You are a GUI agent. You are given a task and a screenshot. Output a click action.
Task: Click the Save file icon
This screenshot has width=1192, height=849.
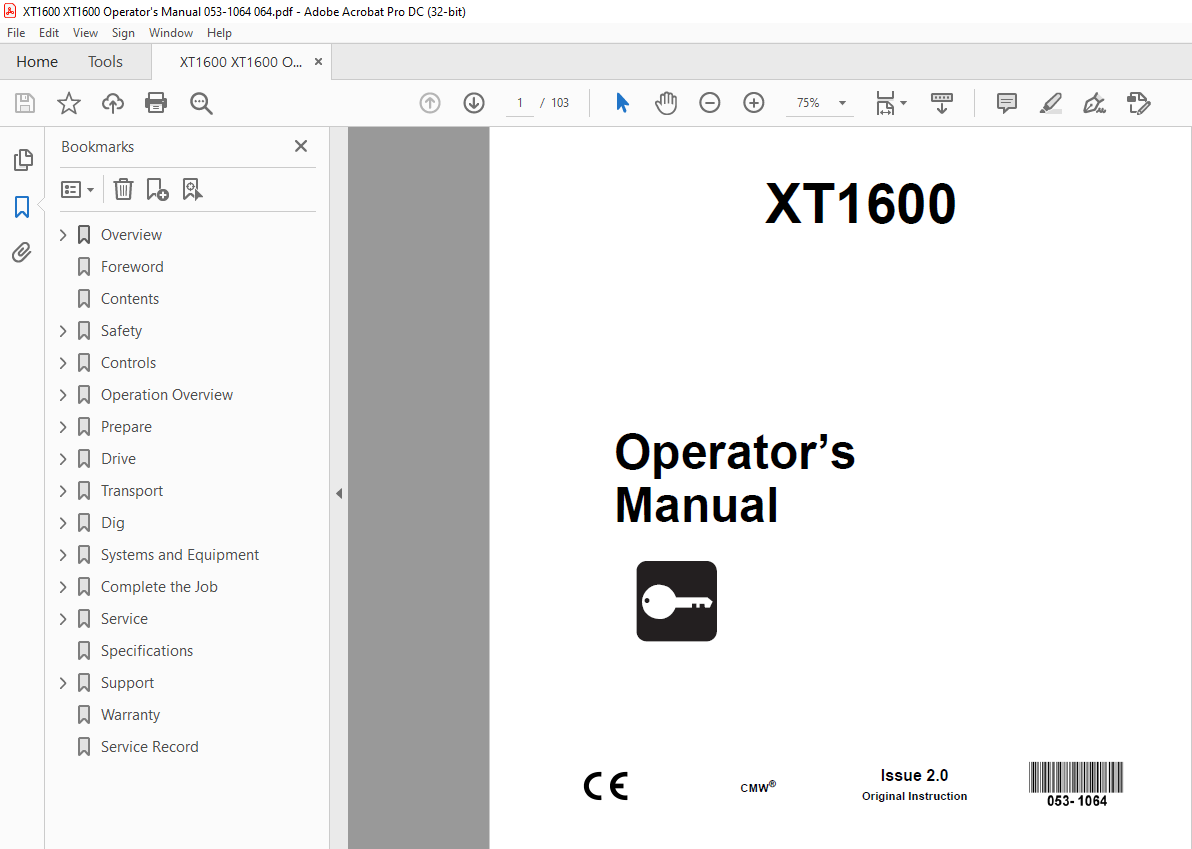25,103
